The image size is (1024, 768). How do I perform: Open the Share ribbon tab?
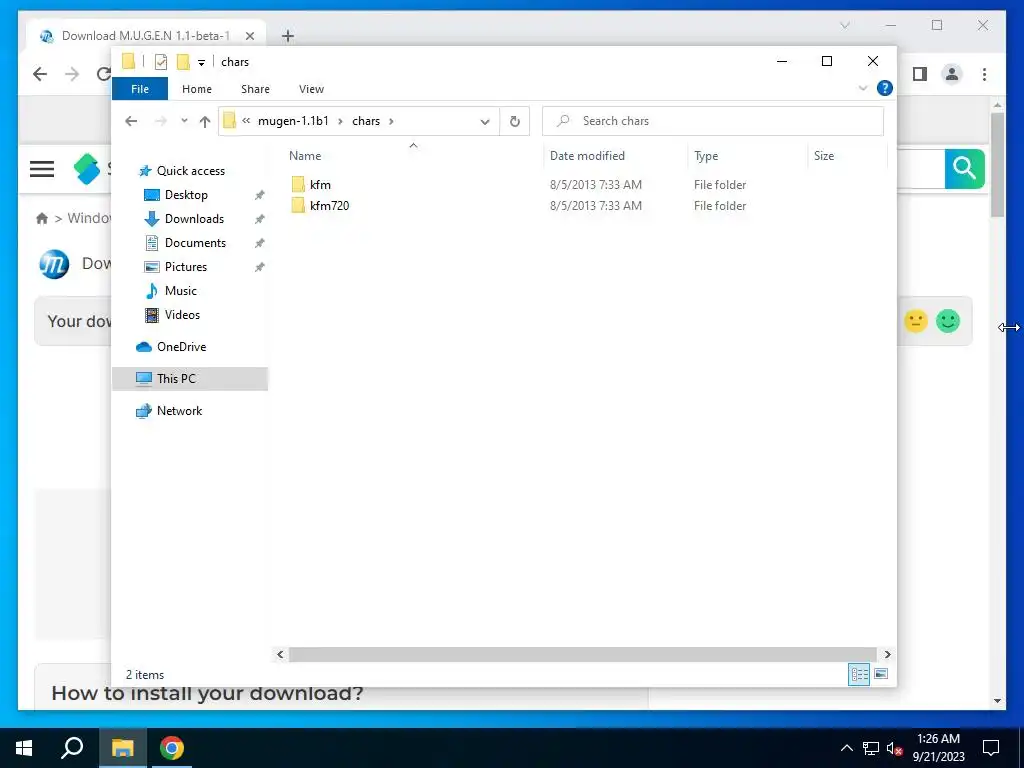[255, 89]
